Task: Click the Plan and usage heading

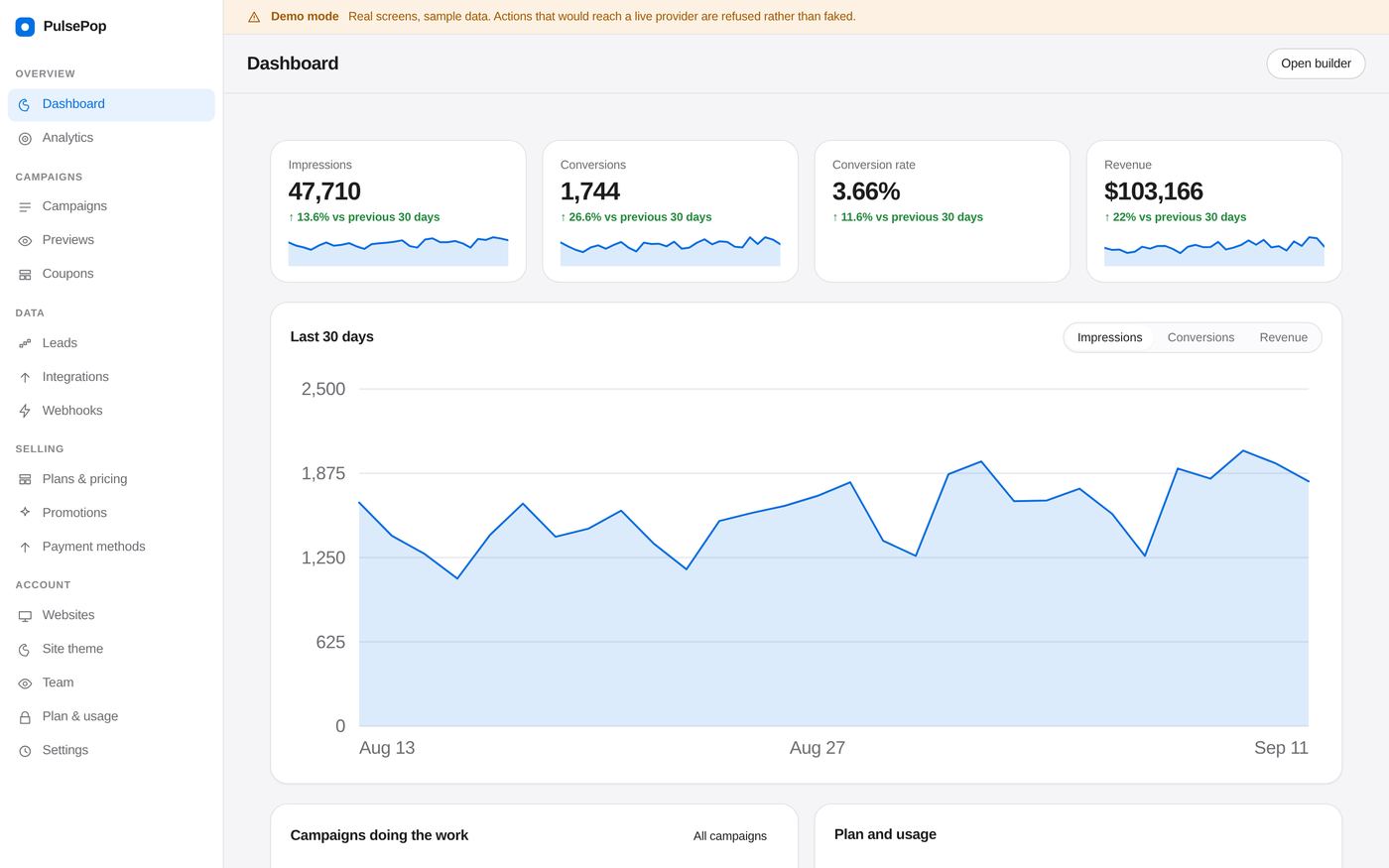Action: click(x=885, y=834)
